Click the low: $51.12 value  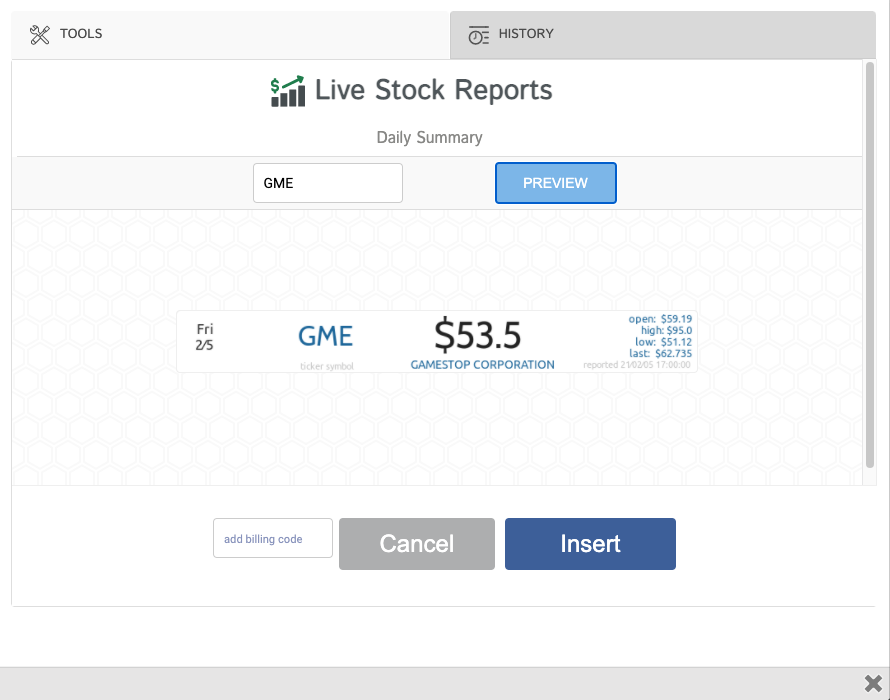tap(664, 342)
